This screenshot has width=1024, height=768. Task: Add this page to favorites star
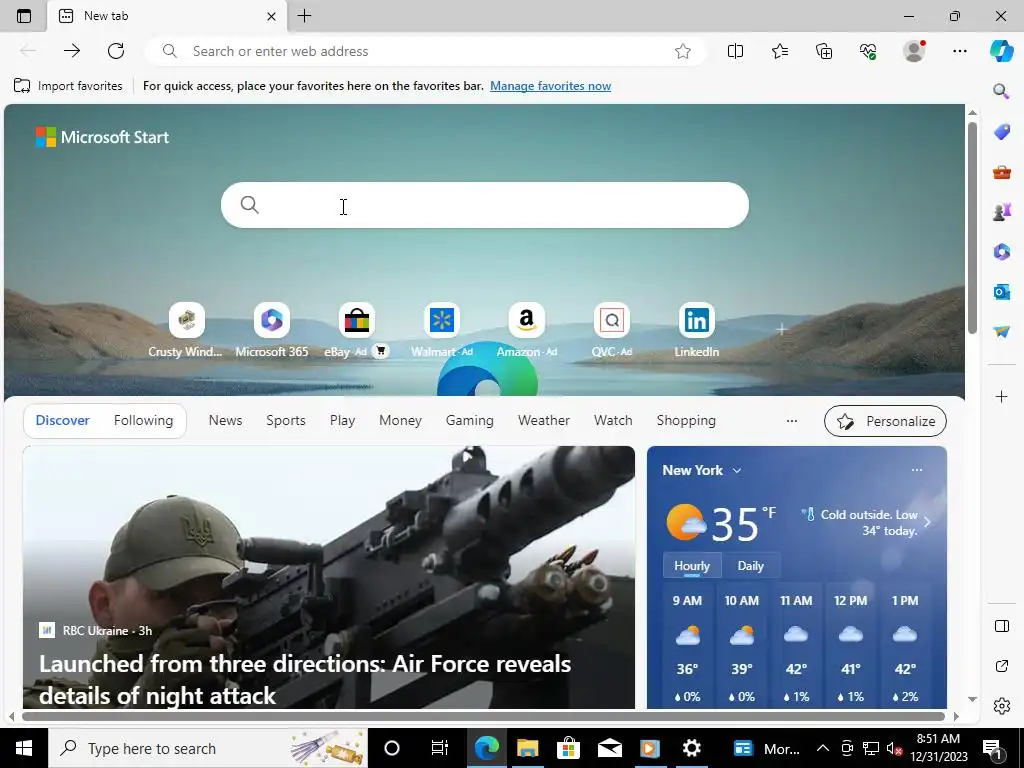tap(682, 51)
